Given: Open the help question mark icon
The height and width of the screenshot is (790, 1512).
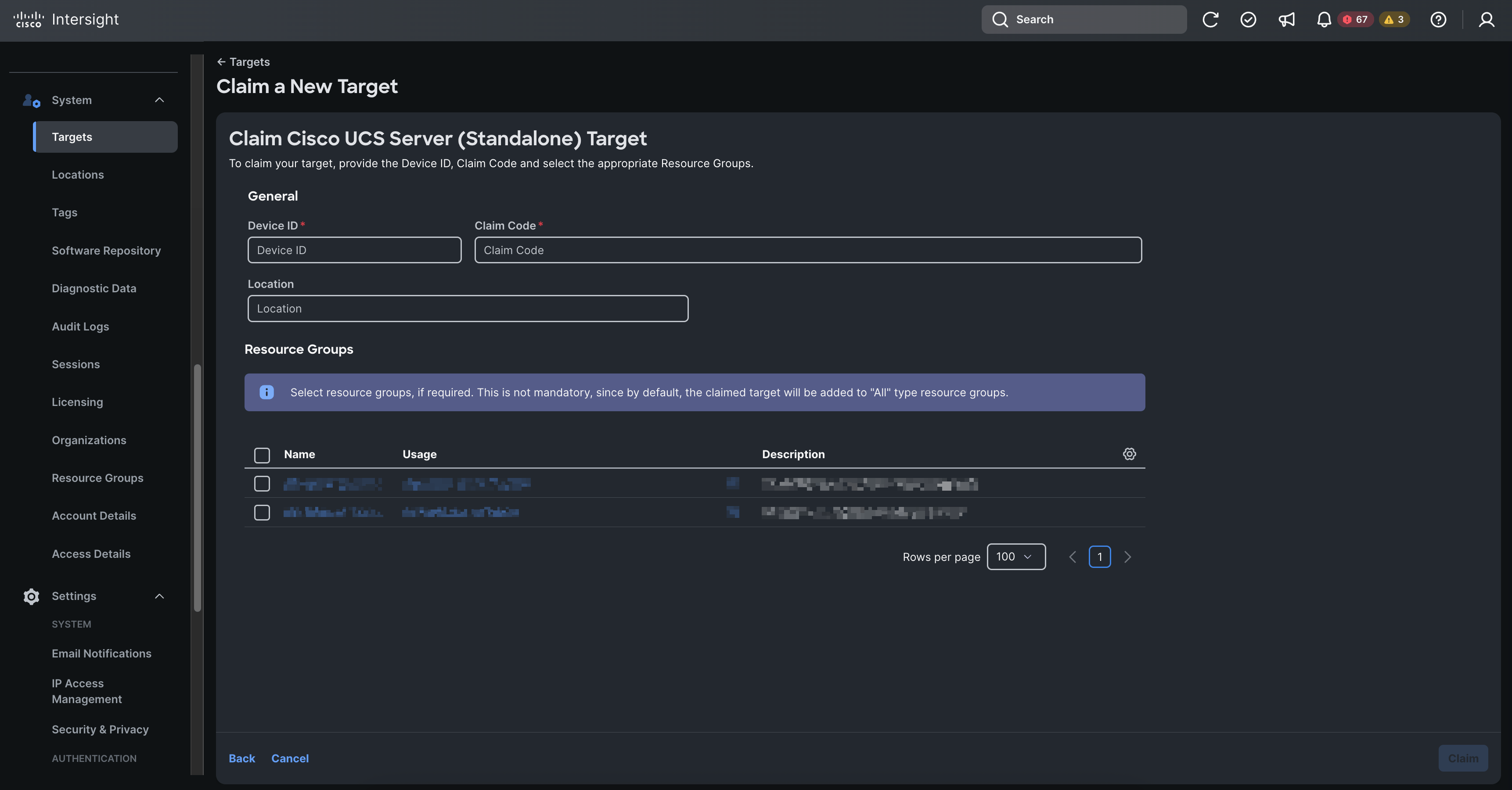Looking at the screenshot, I should click(x=1438, y=19).
